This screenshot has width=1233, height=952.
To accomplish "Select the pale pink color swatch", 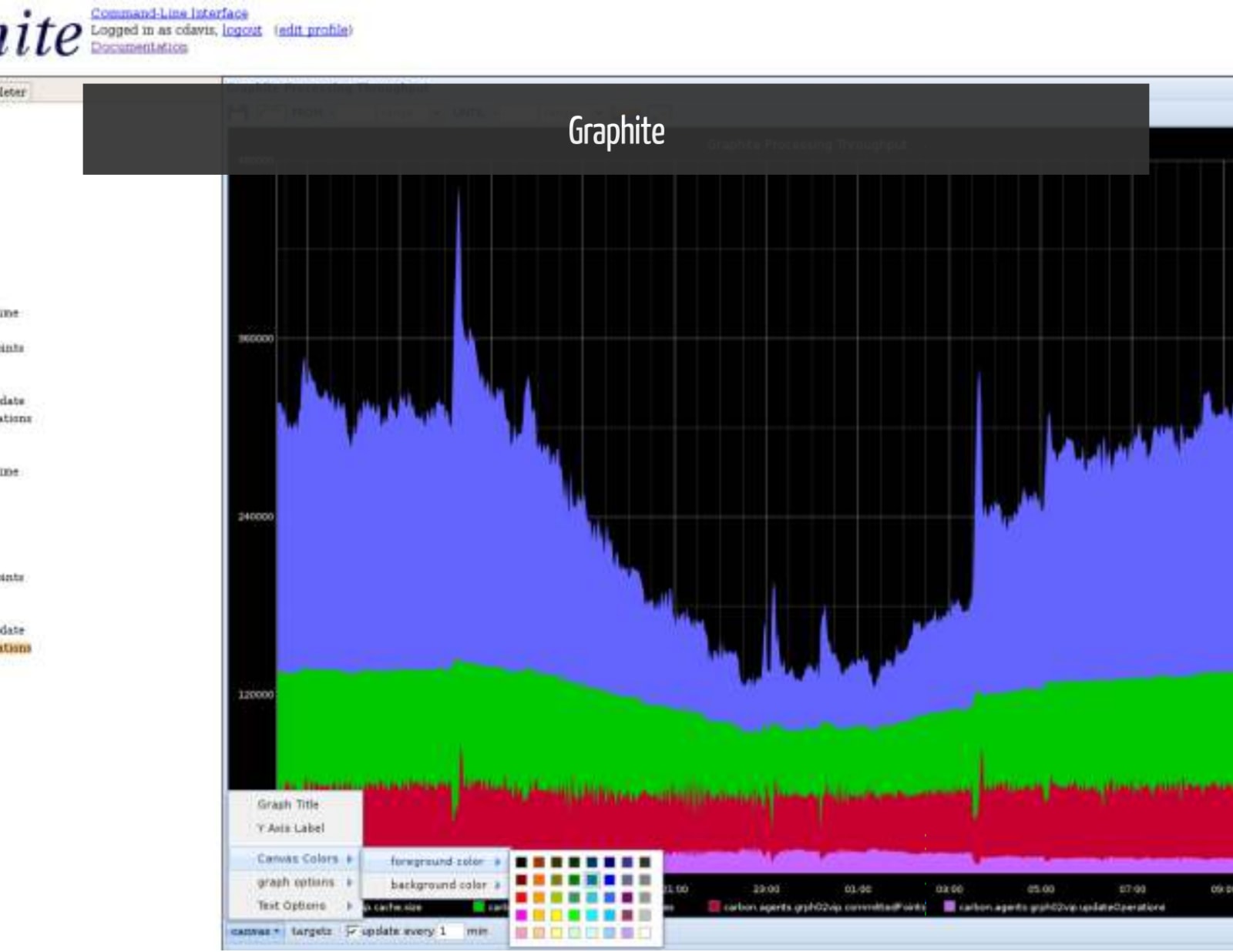I will (x=521, y=933).
